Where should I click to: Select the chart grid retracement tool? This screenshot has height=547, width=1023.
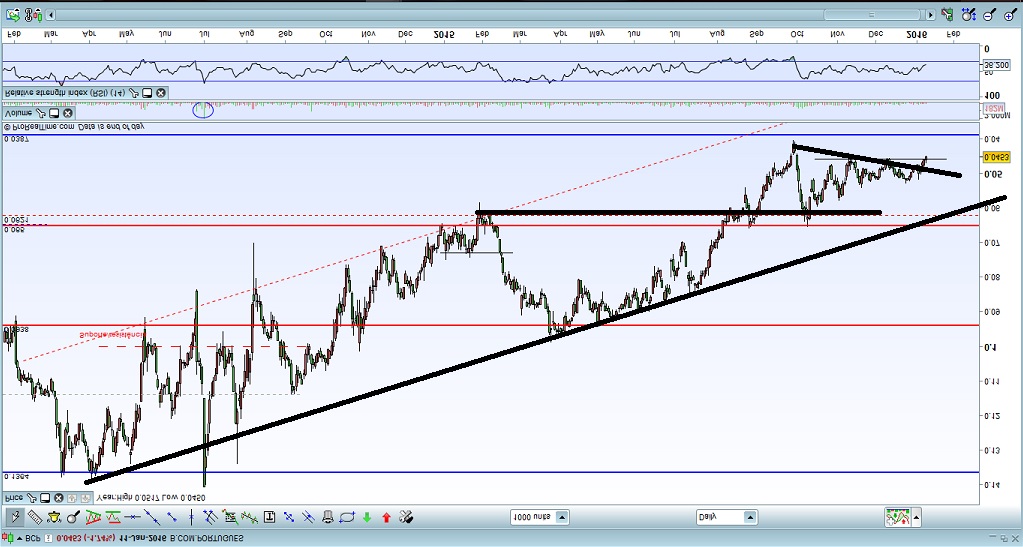(230, 518)
